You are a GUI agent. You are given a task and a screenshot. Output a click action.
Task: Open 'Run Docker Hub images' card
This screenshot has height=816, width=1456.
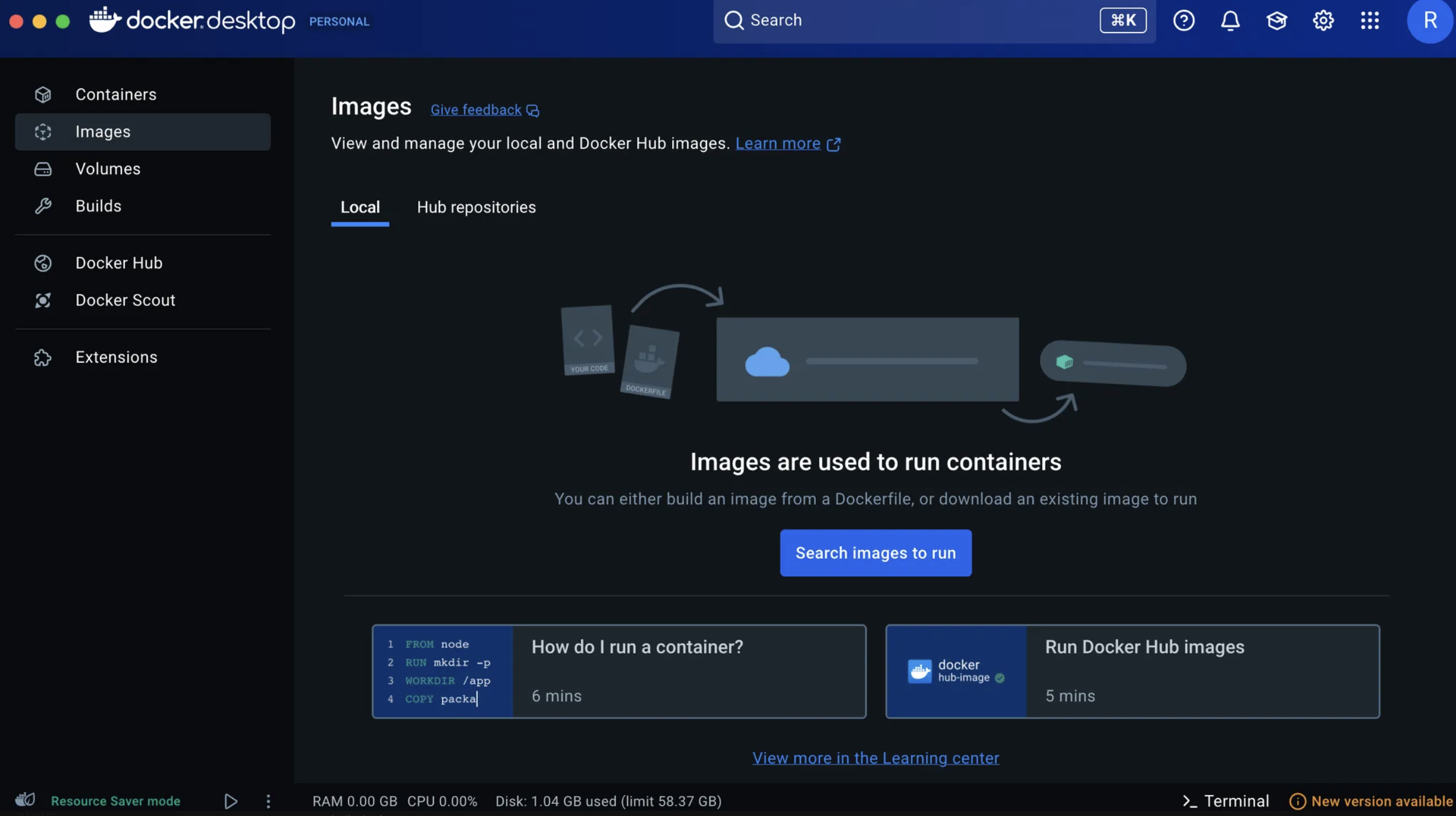tap(1132, 671)
